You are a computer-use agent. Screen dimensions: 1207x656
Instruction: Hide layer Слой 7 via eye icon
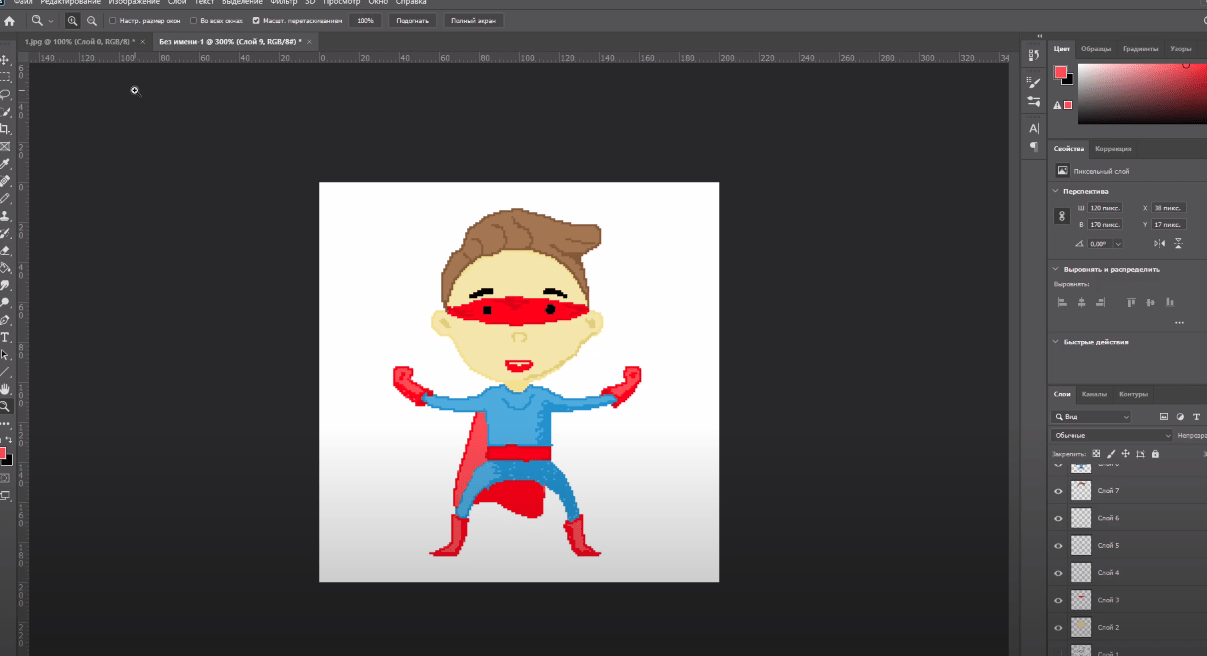[1058, 491]
